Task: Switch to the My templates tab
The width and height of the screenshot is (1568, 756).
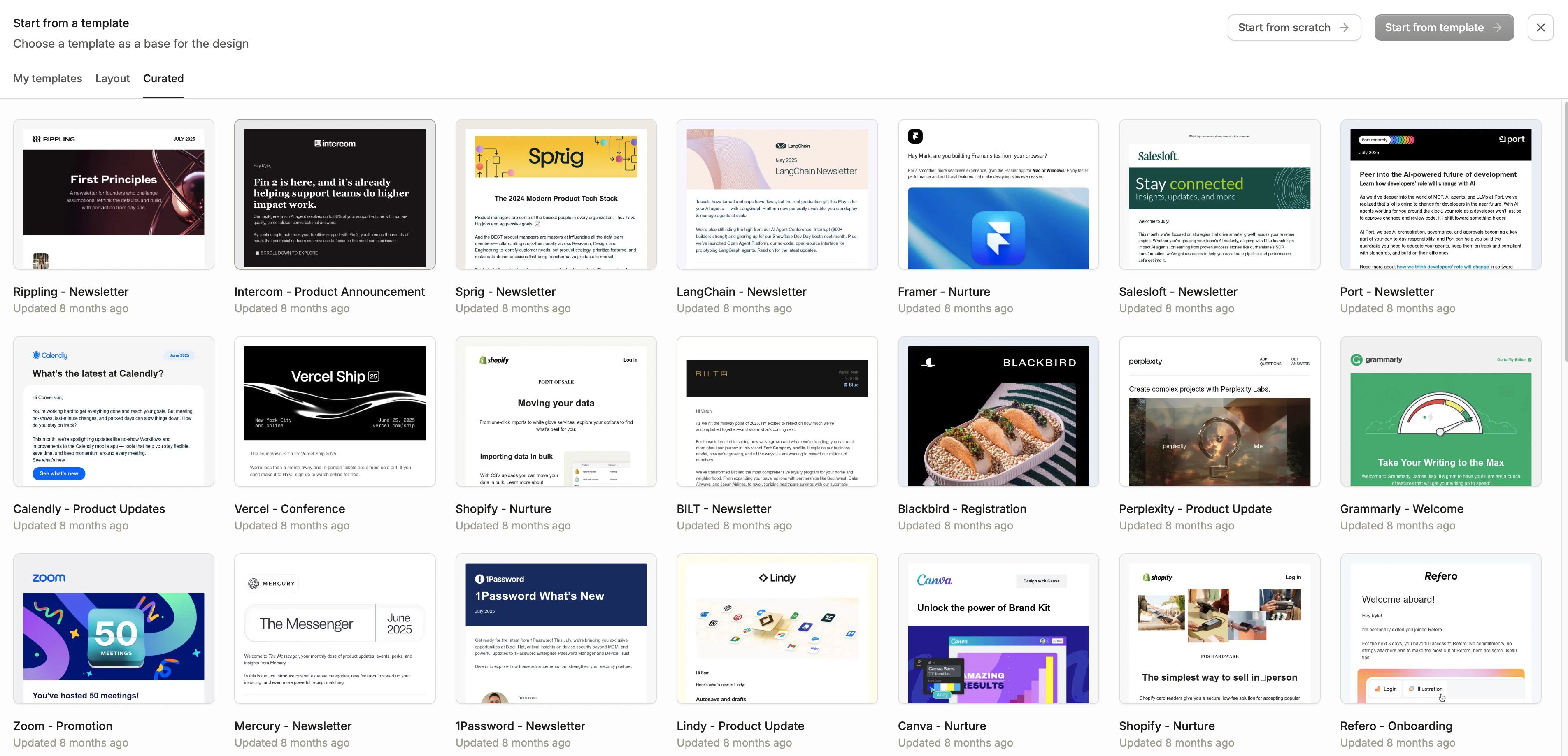Action: (47, 79)
